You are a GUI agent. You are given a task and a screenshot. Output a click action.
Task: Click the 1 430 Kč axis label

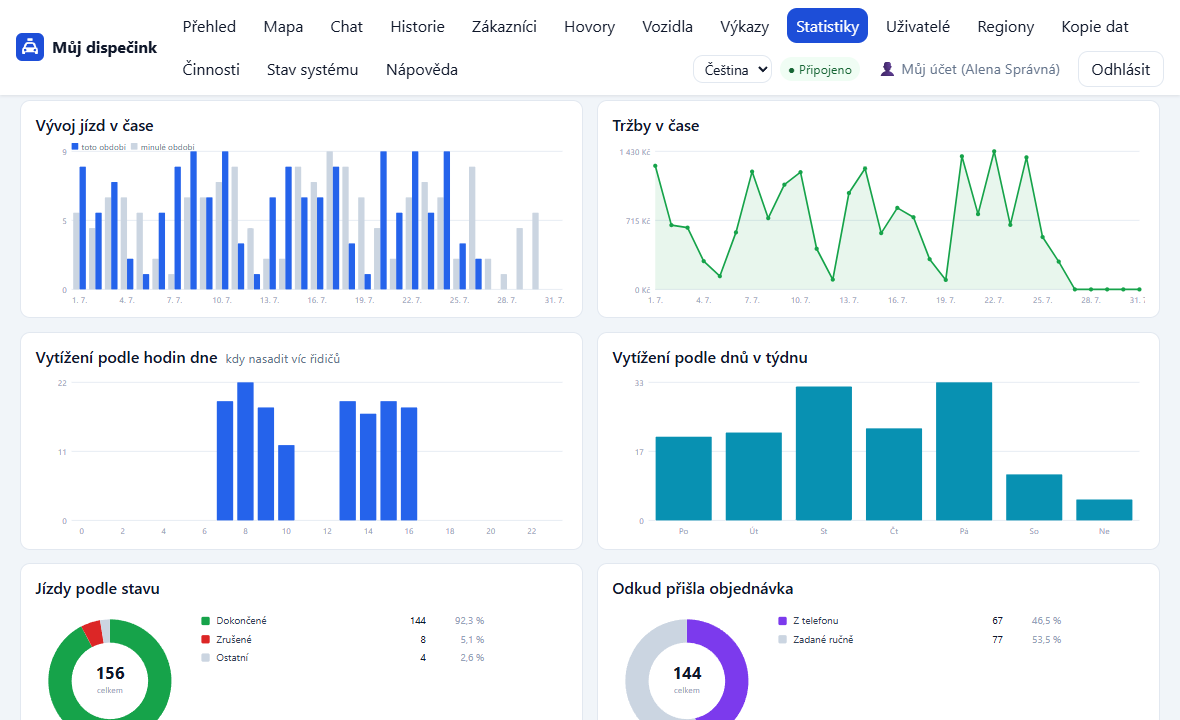634,152
